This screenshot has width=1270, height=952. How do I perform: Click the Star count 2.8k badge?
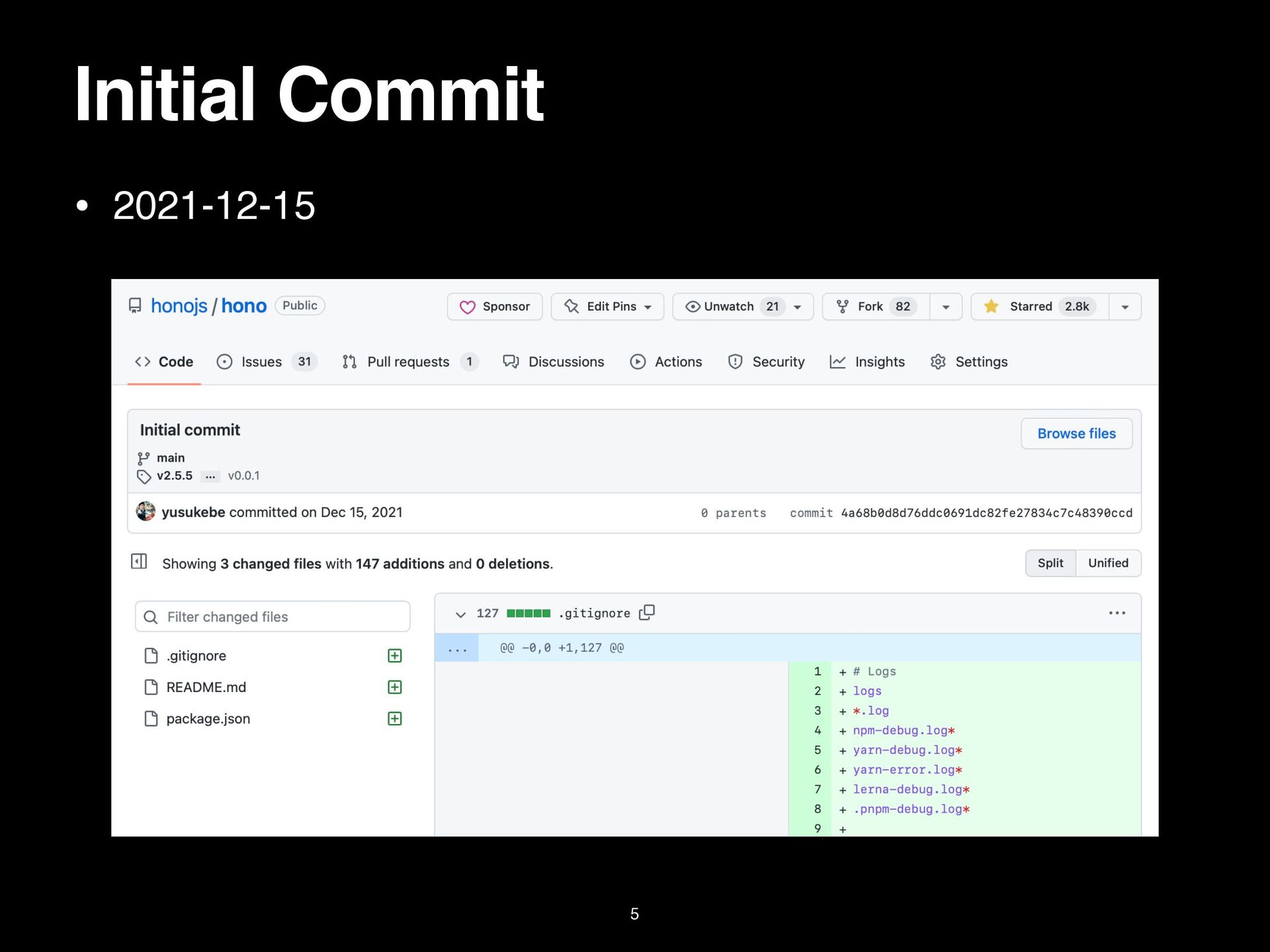tap(1077, 307)
